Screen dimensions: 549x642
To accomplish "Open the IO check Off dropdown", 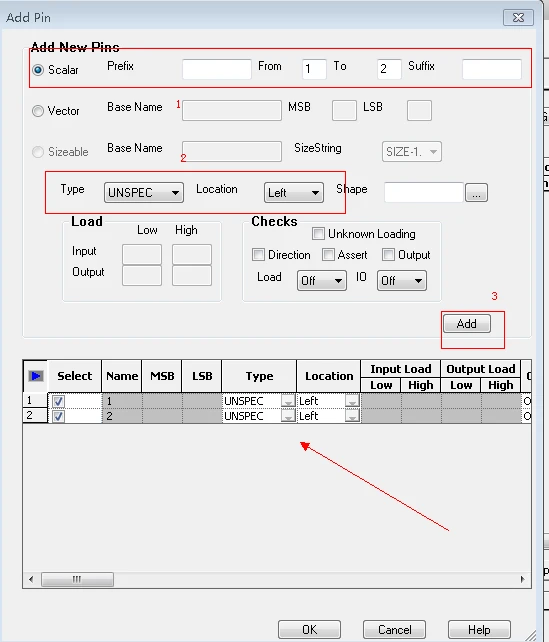I will pos(402,280).
